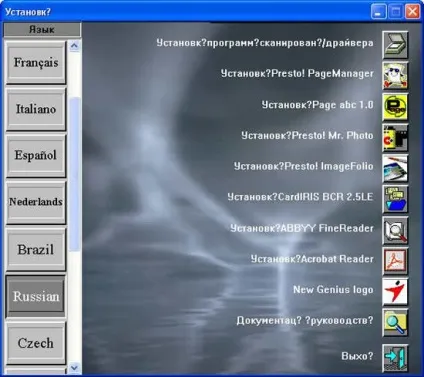
Task: Click the New Genius logo icon
Action: pos(395,292)
